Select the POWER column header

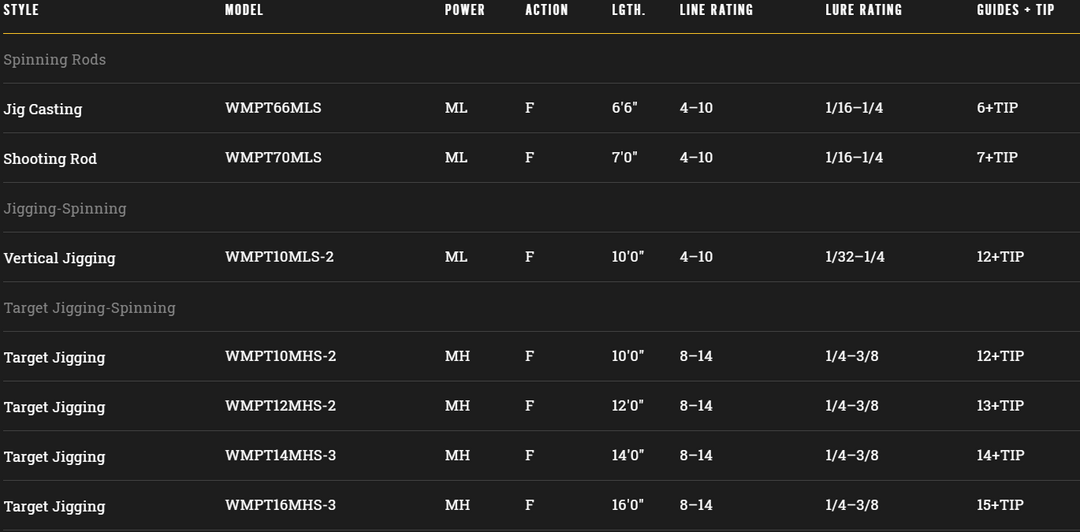click(x=464, y=10)
